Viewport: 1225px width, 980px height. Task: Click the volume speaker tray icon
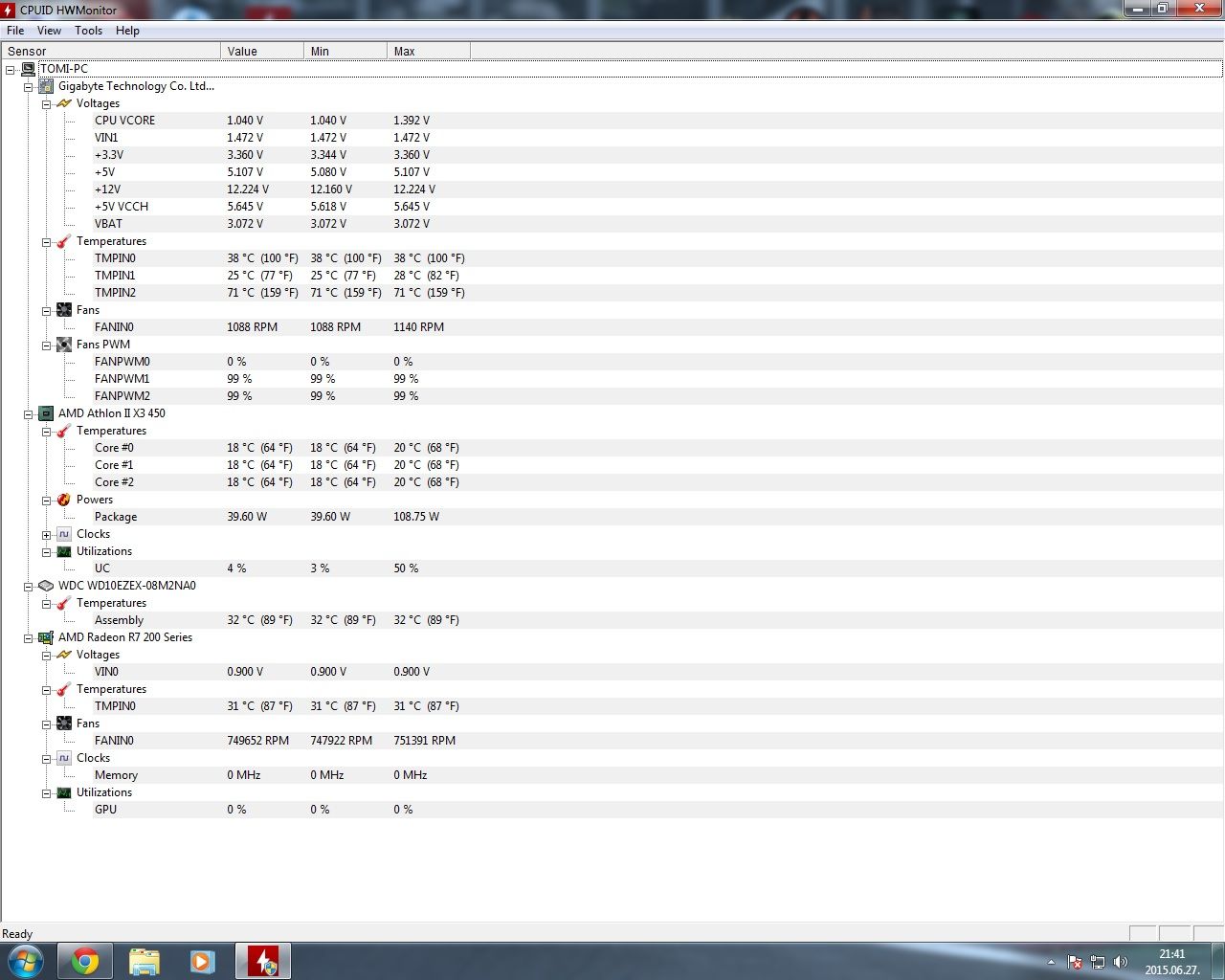coord(1121,962)
